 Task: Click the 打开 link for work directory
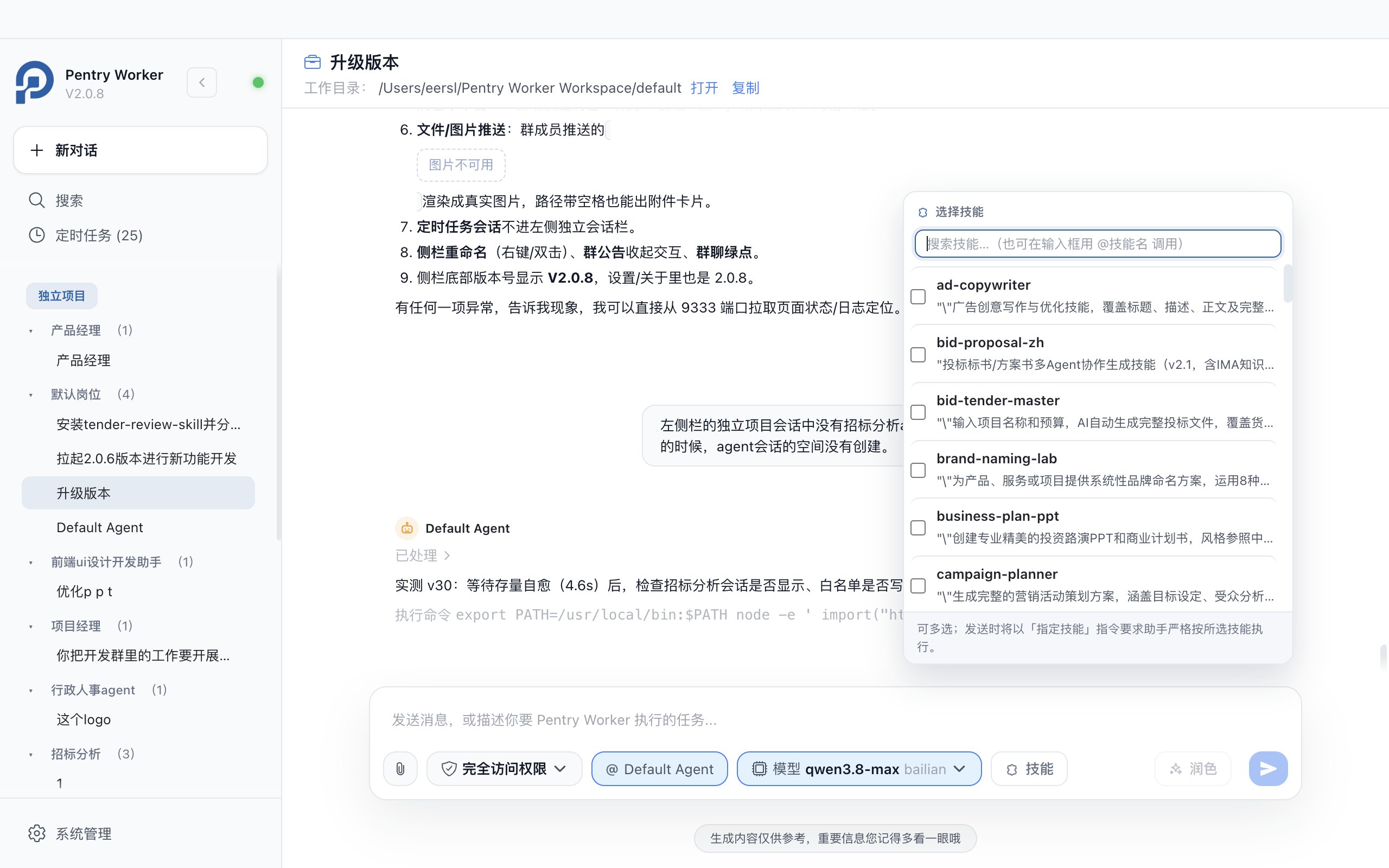704,88
